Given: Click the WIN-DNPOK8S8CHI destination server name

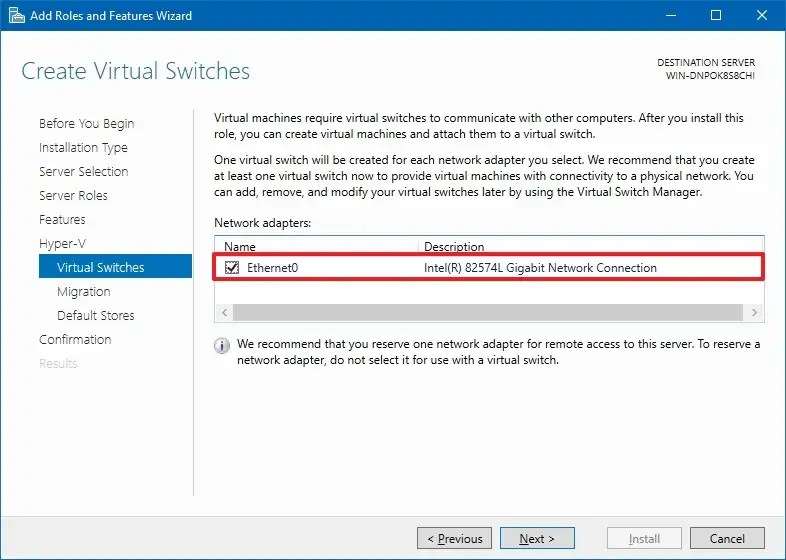Looking at the screenshot, I should tap(710, 76).
